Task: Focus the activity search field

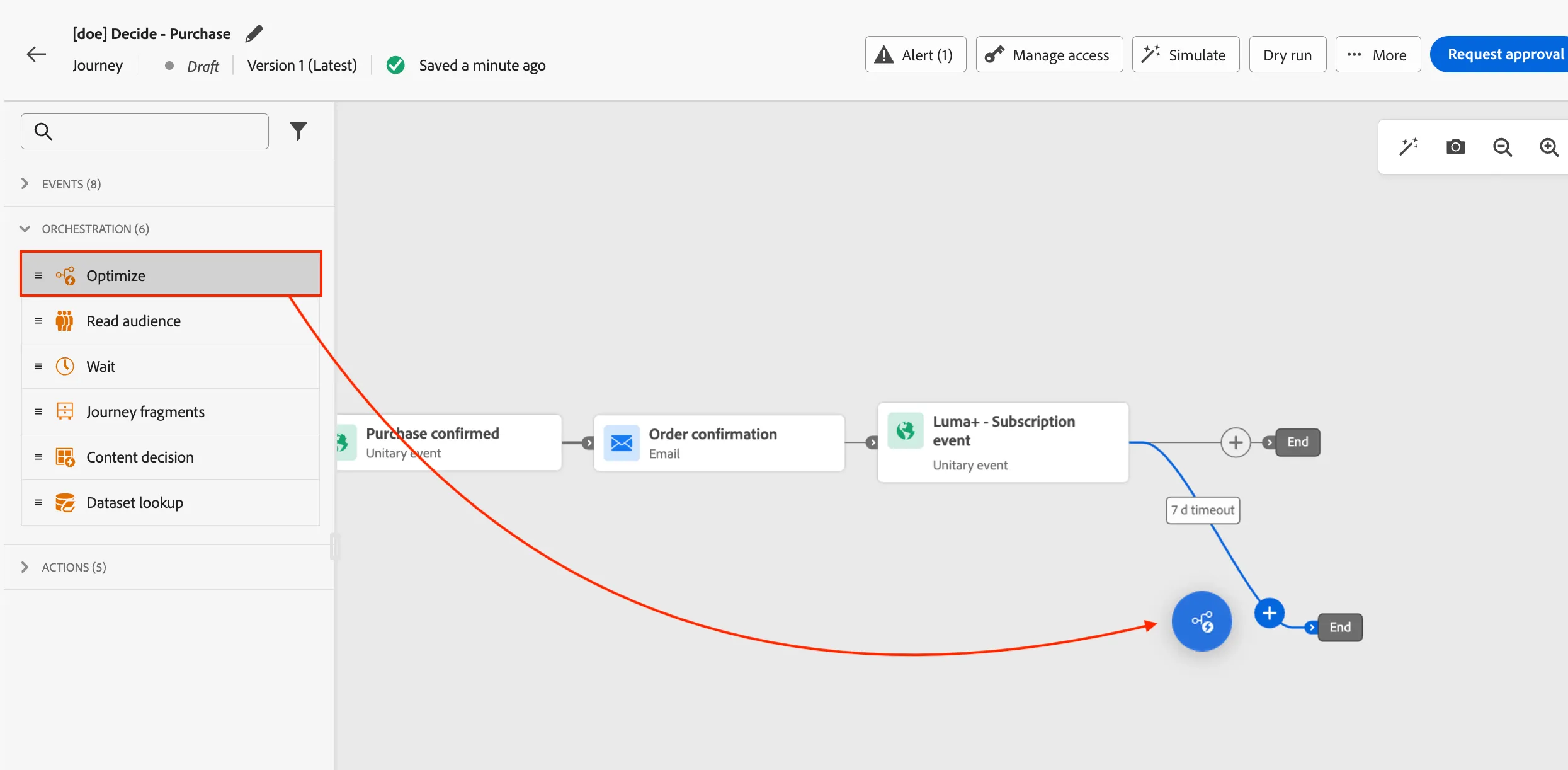Action: point(145,131)
